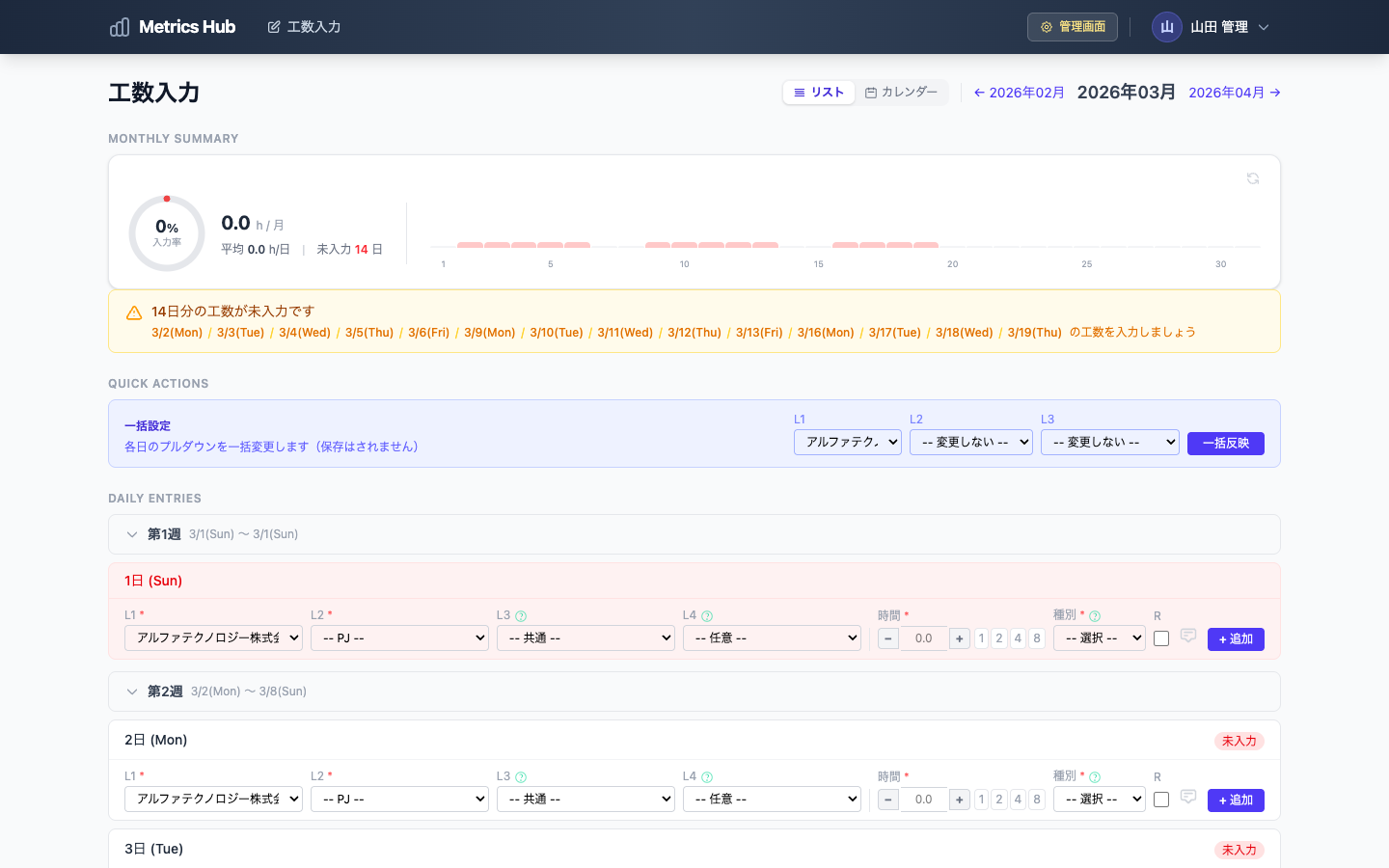Open the 工数入力 navigation menu item
Viewport: 1389px width, 868px height.
(x=304, y=27)
